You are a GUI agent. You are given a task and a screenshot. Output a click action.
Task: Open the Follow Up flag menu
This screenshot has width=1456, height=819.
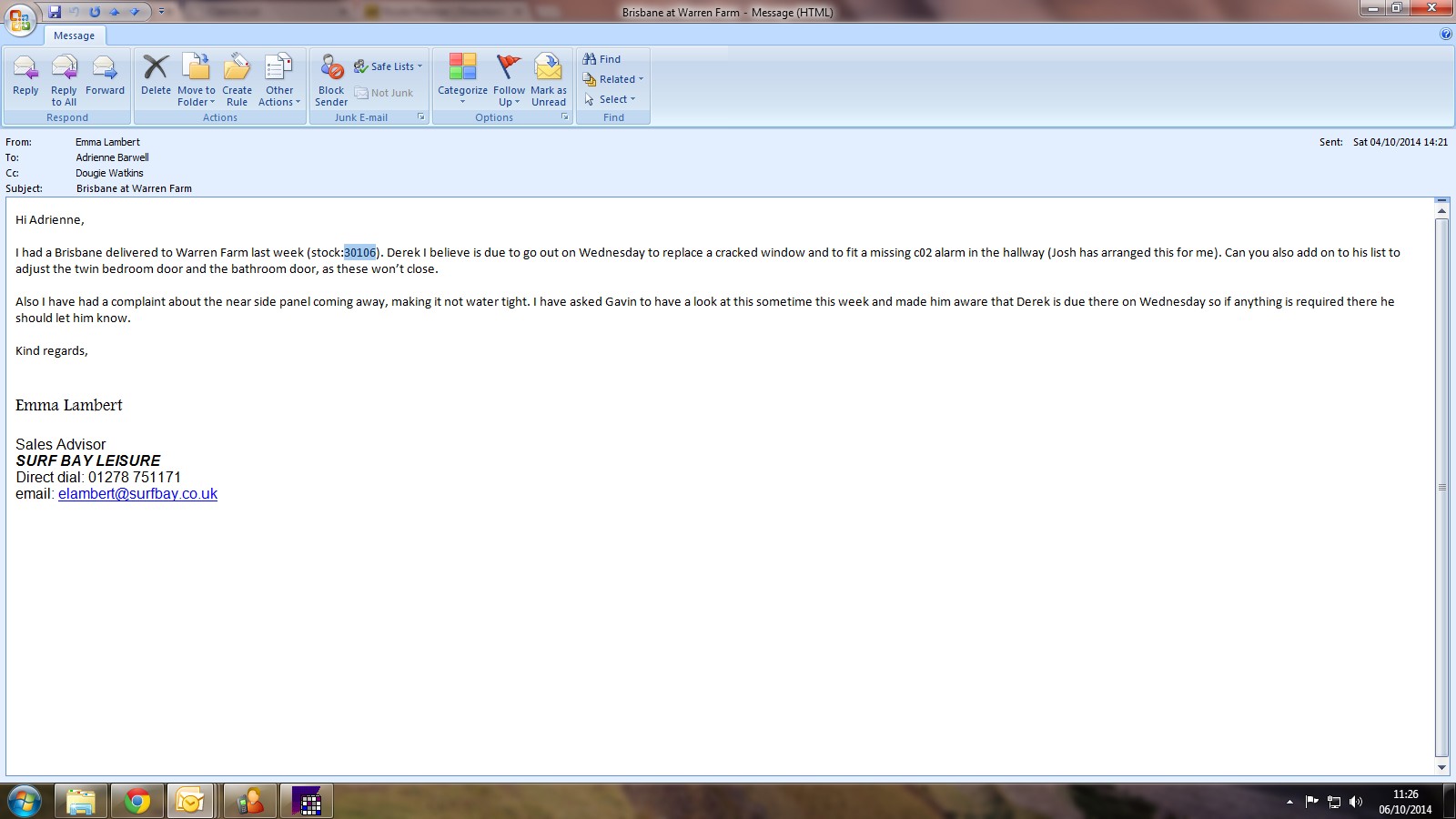[x=509, y=80]
